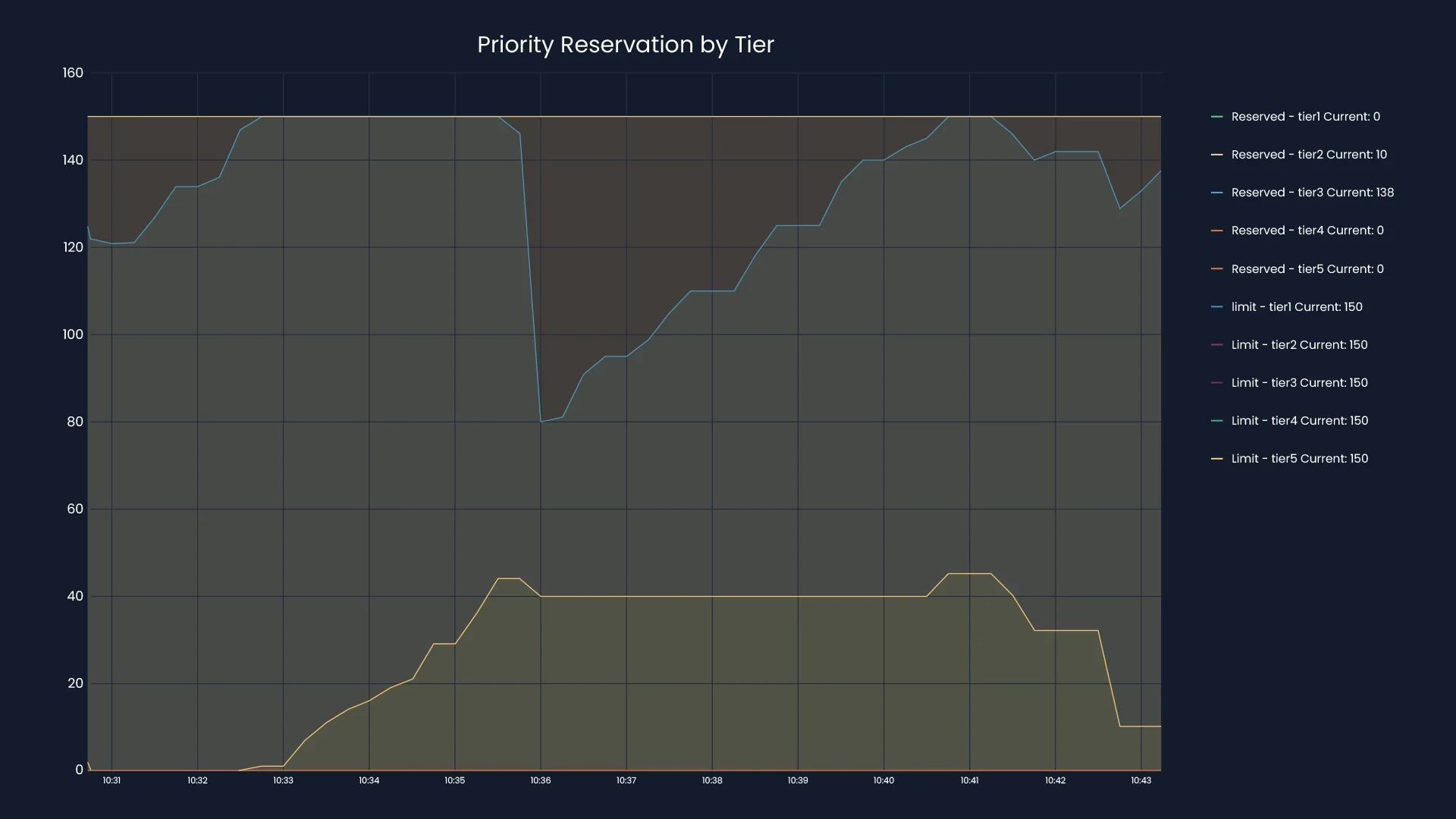Click the 10:39 x-axis time label
The height and width of the screenshot is (819, 1456).
click(x=798, y=780)
